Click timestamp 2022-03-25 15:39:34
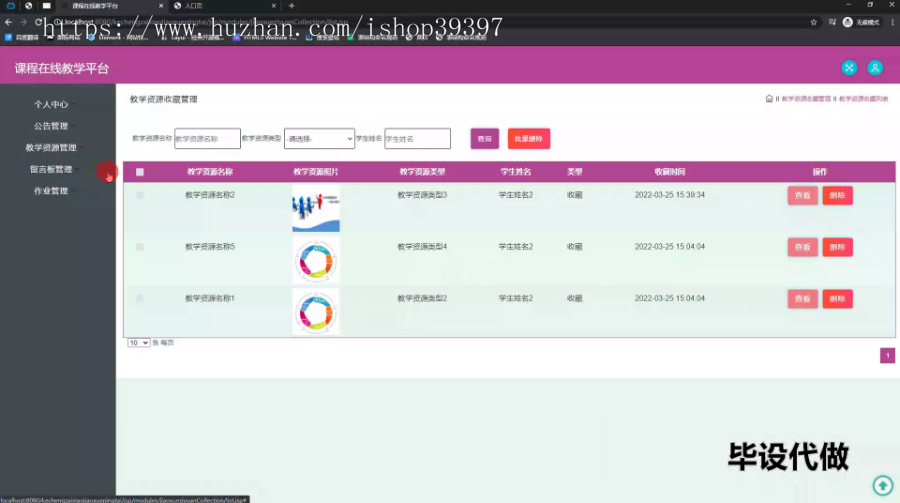 (670, 195)
